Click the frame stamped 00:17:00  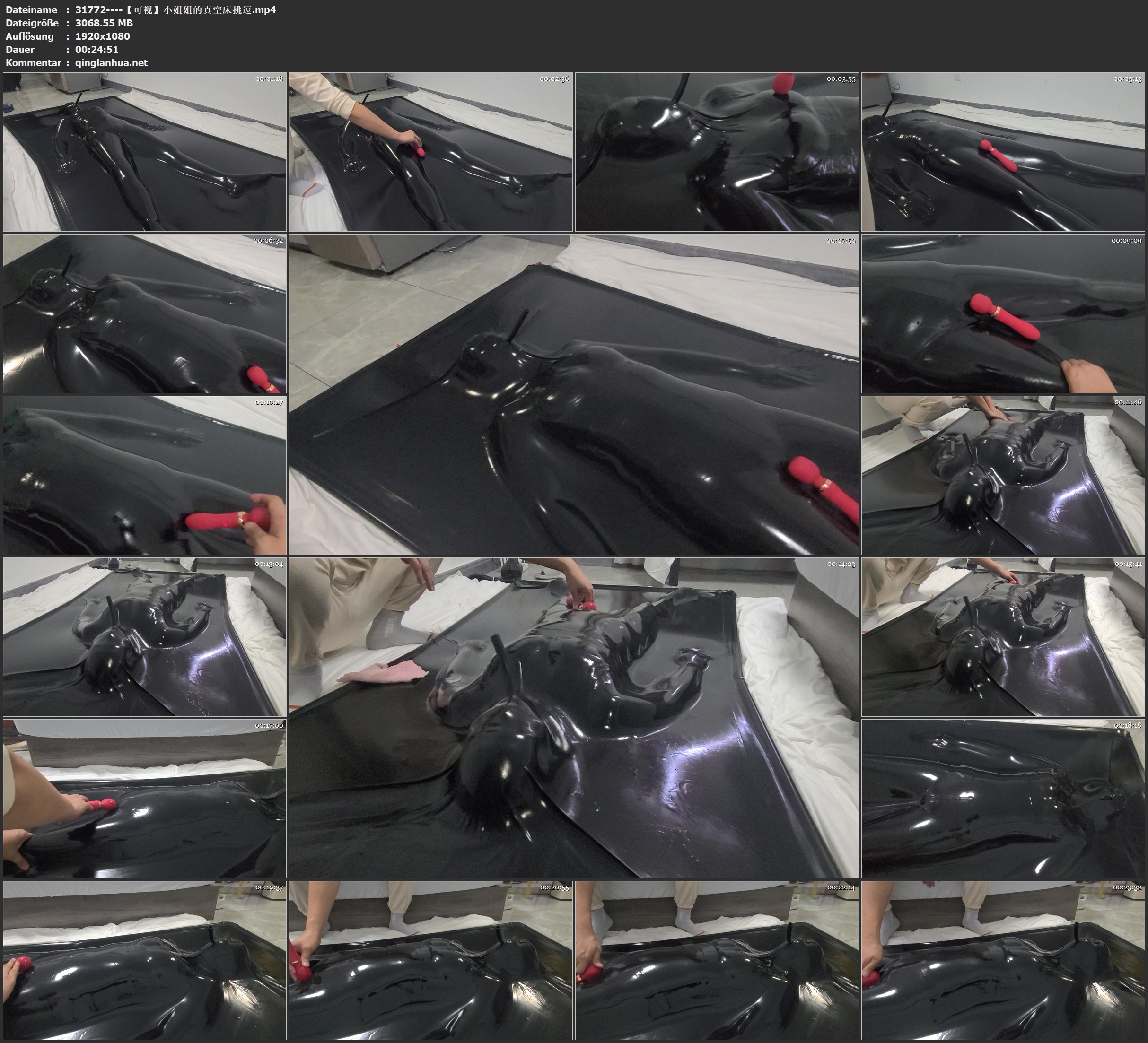(x=145, y=799)
